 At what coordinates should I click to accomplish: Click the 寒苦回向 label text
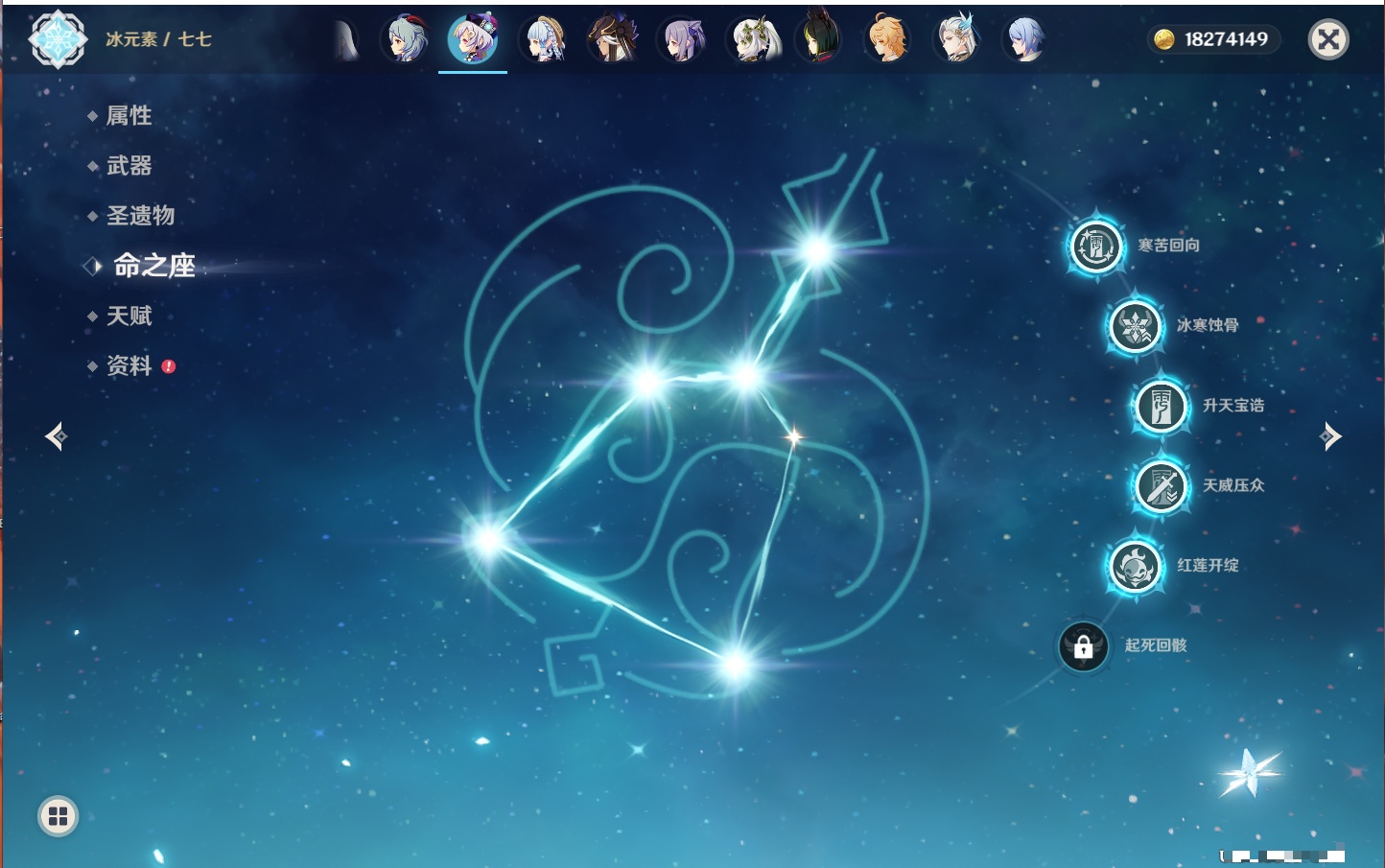(1168, 246)
